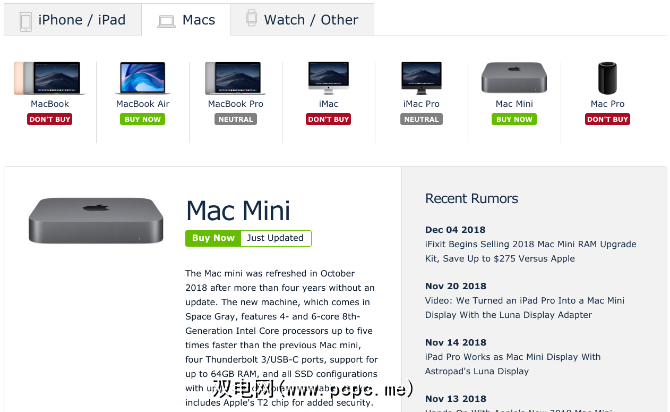Click the Dec 04 2018 date
This screenshot has width=670, height=412.
(455, 230)
